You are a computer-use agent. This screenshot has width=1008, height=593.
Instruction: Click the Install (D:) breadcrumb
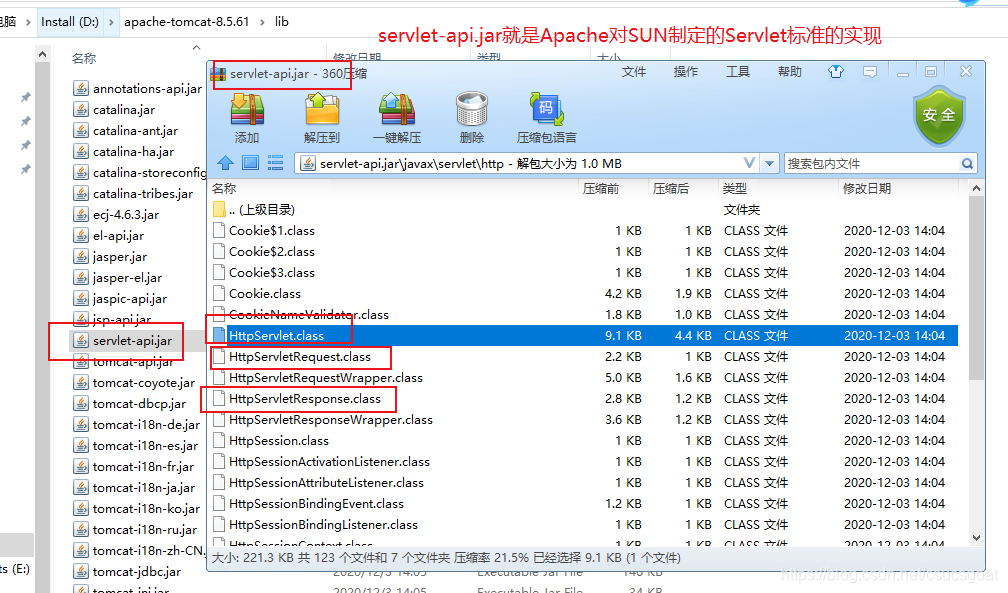tap(69, 22)
